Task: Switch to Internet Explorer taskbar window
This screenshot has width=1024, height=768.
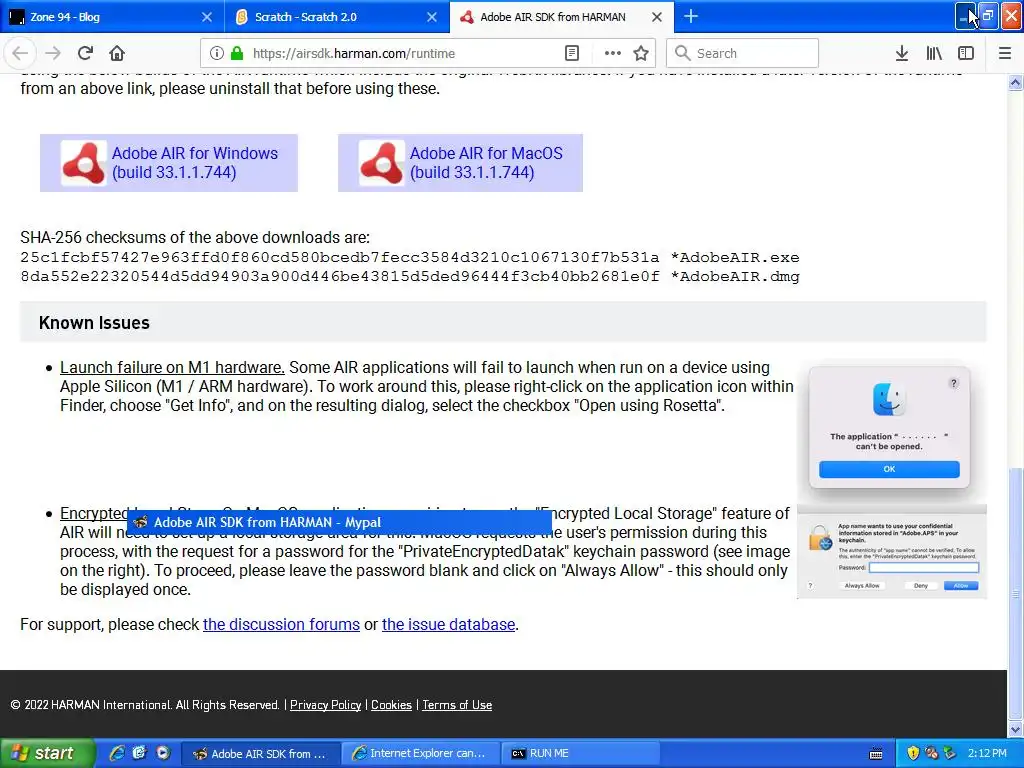Action: [421, 754]
